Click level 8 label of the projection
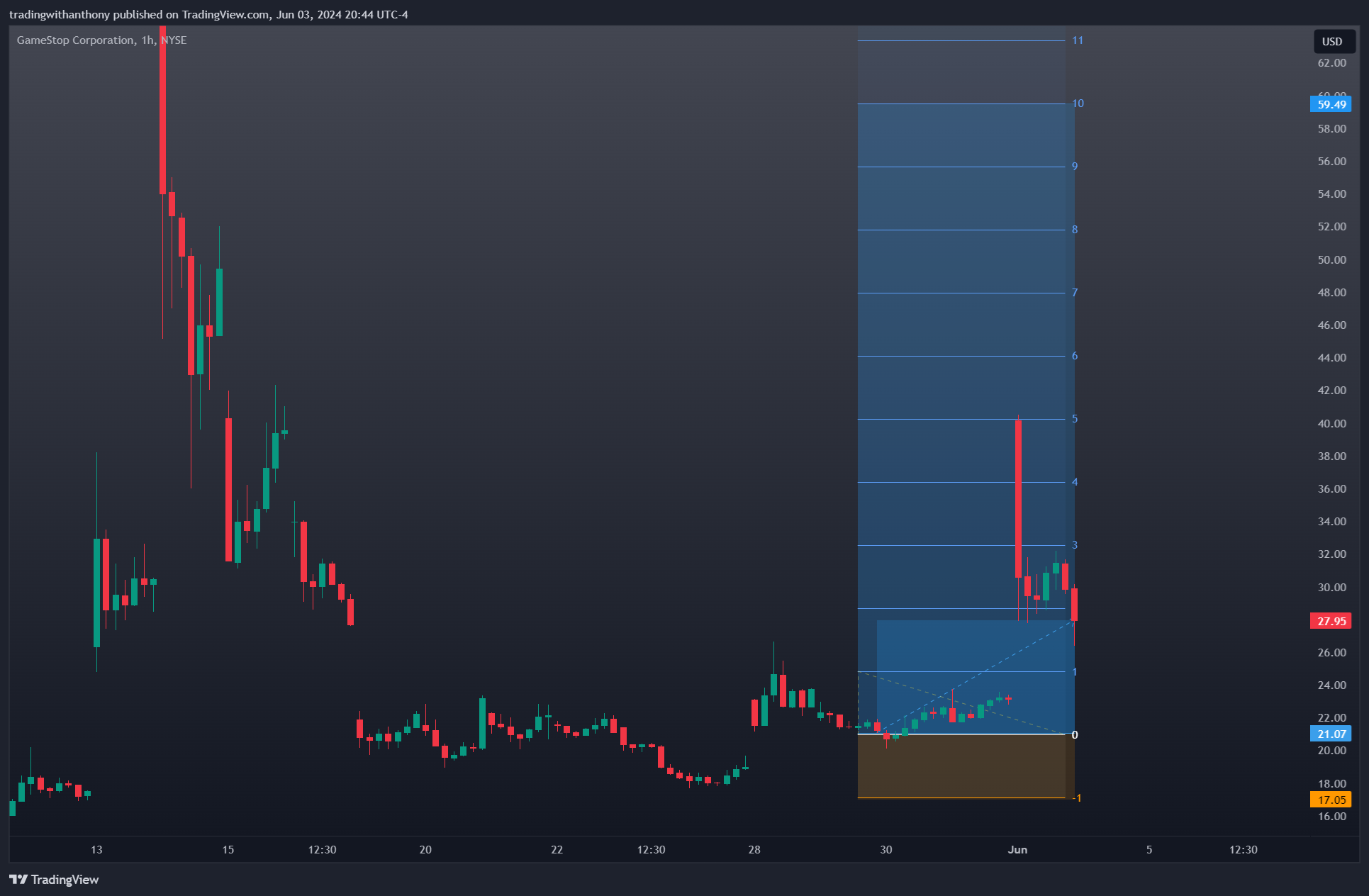 tap(1075, 230)
